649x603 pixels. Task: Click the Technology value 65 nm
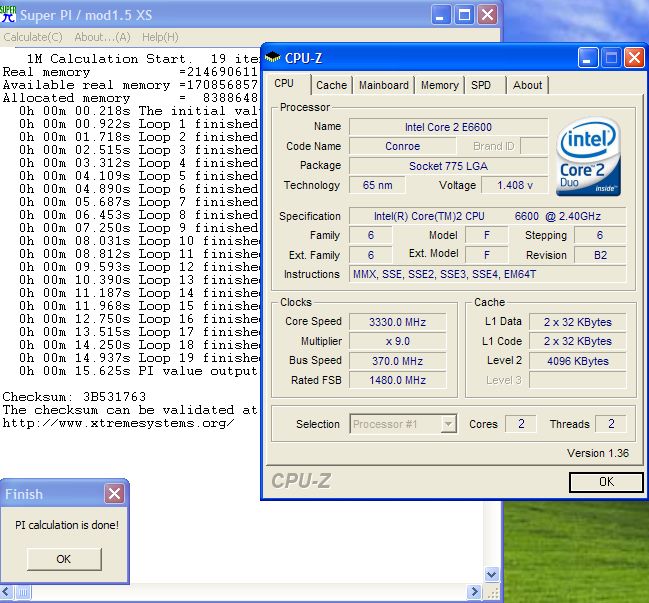(x=377, y=185)
